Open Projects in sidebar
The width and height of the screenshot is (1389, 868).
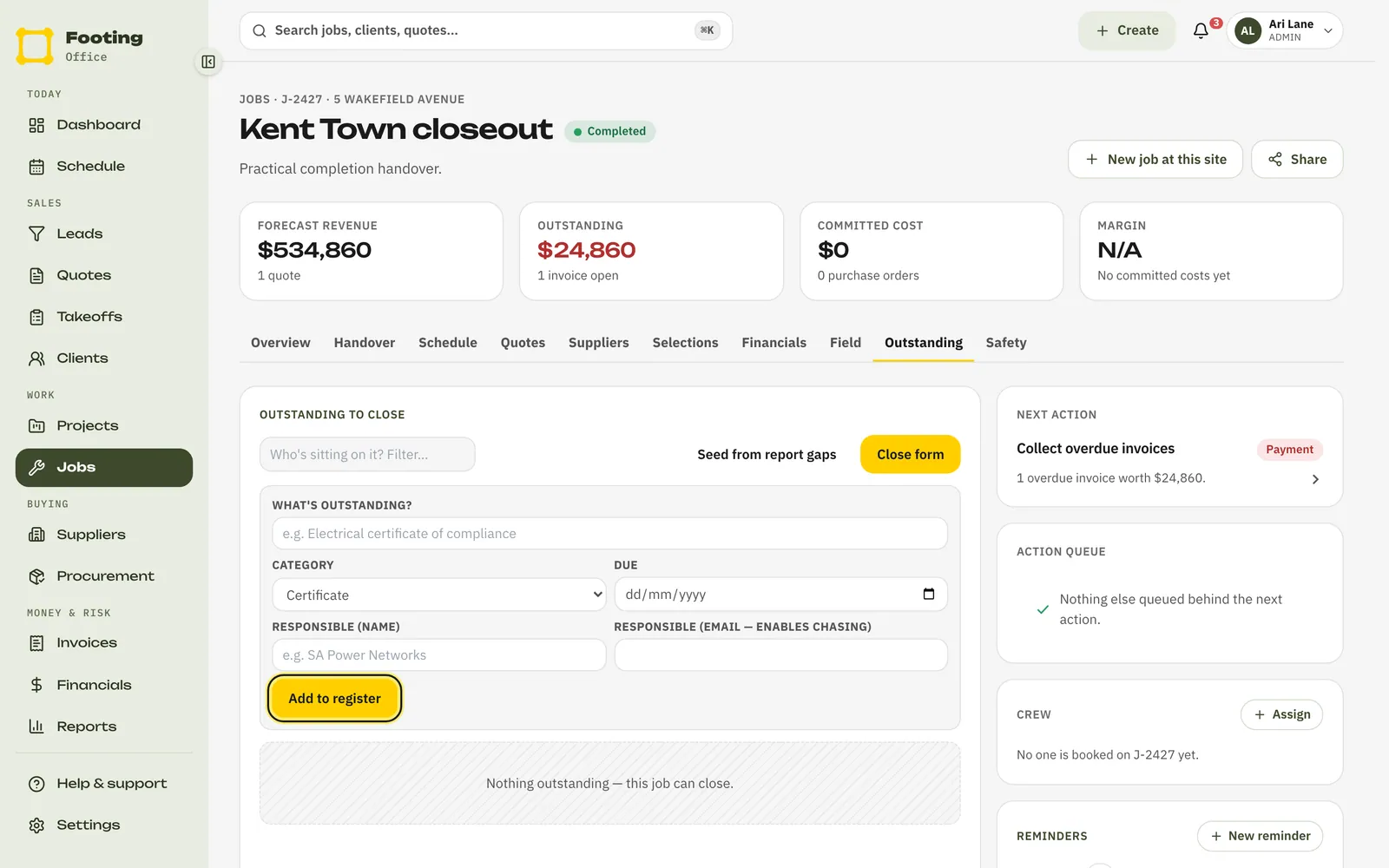[104, 425]
